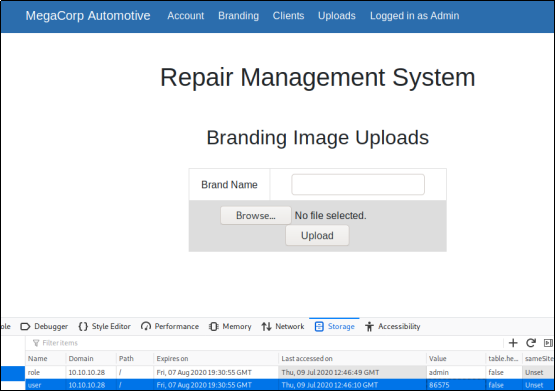Click the MegaCorp Automotive brand link
Image resolution: width=556 pixels, height=391 pixels.
88,16
